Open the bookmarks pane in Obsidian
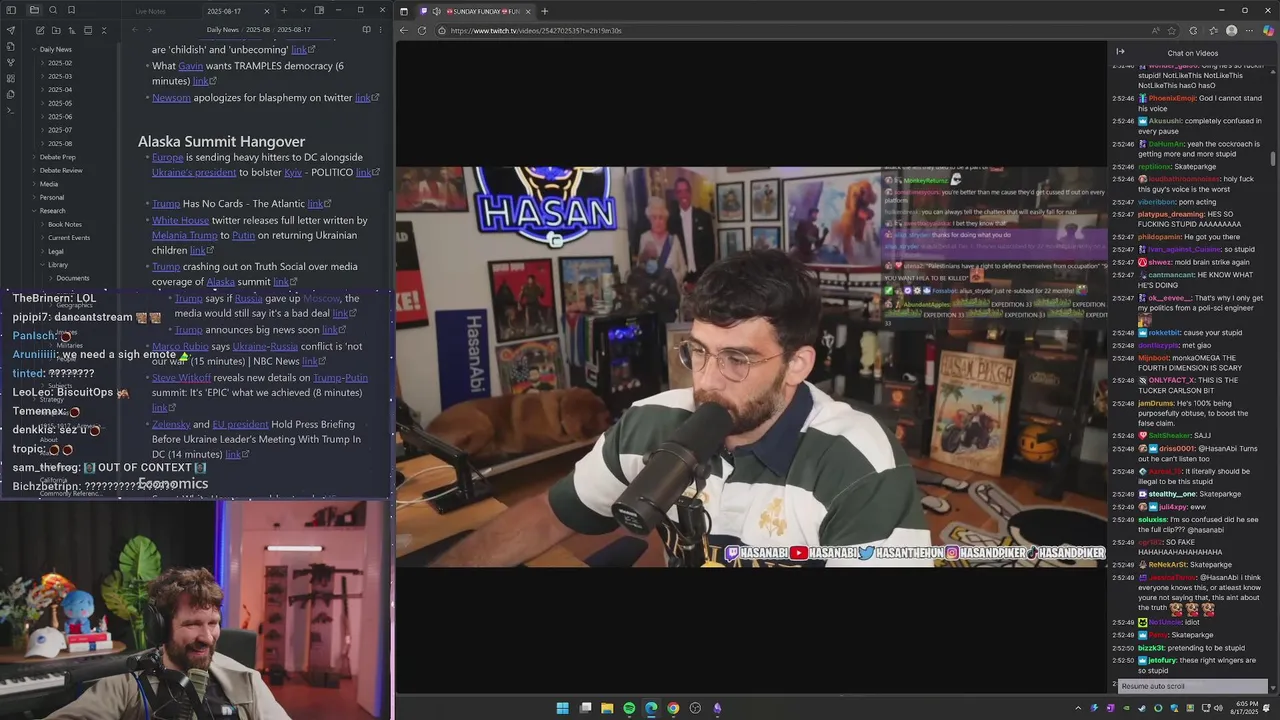The width and height of the screenshot is (1280, 720). 71,10
